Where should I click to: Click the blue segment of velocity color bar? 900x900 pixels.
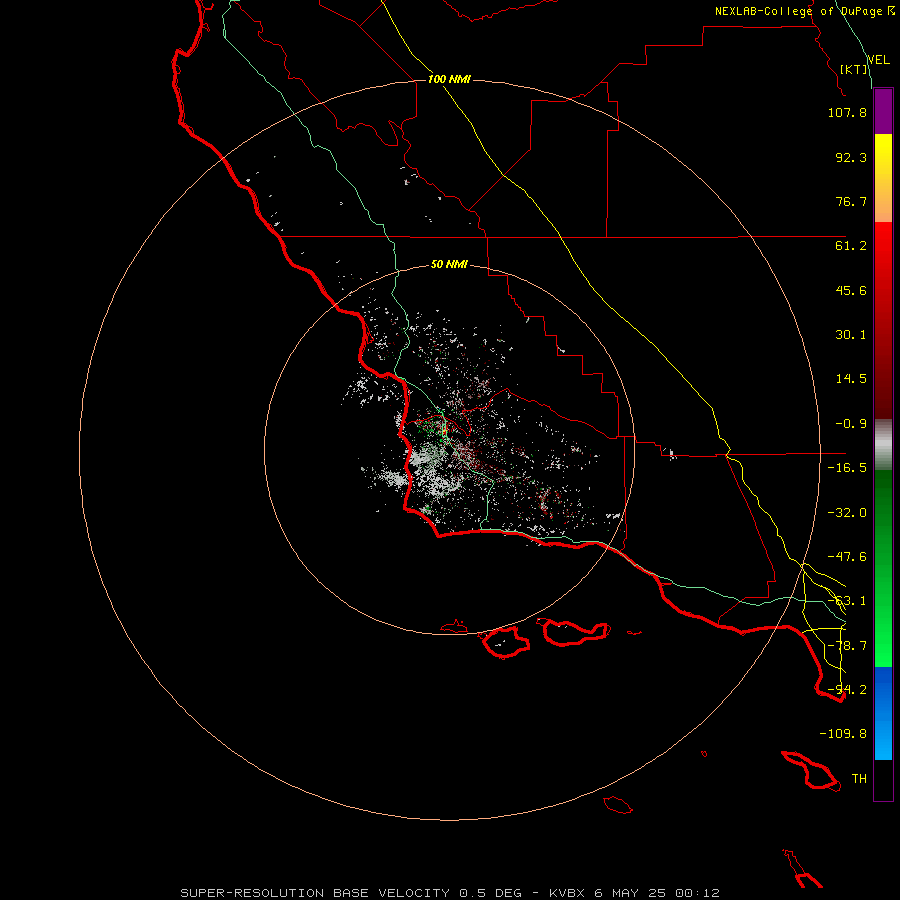(883, 713)
